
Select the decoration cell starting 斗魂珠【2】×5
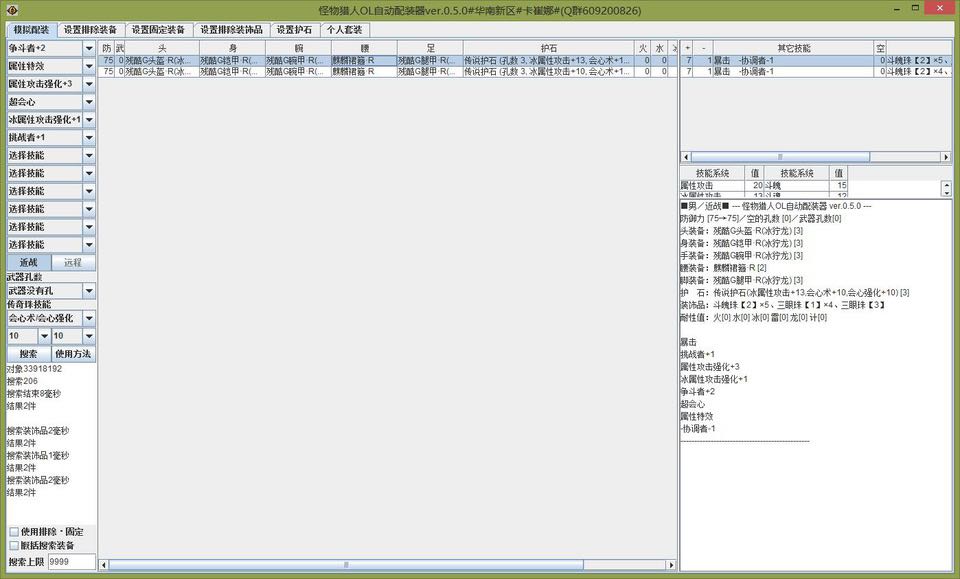point(918,61)
